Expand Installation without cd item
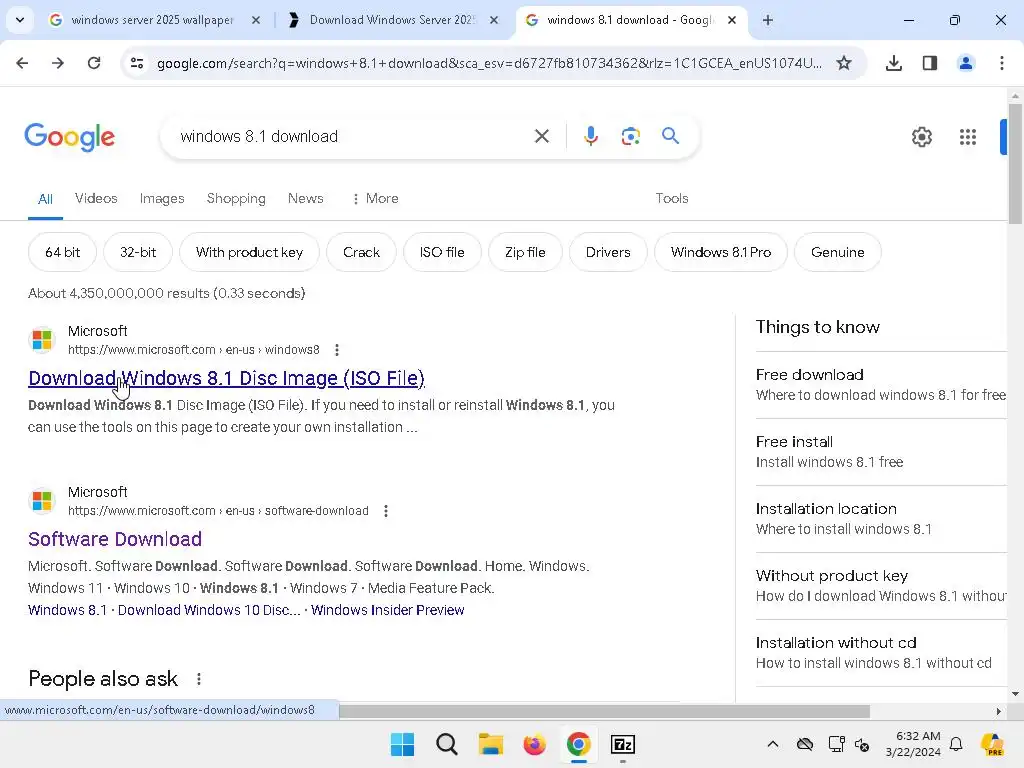 (x=881, y=653)
